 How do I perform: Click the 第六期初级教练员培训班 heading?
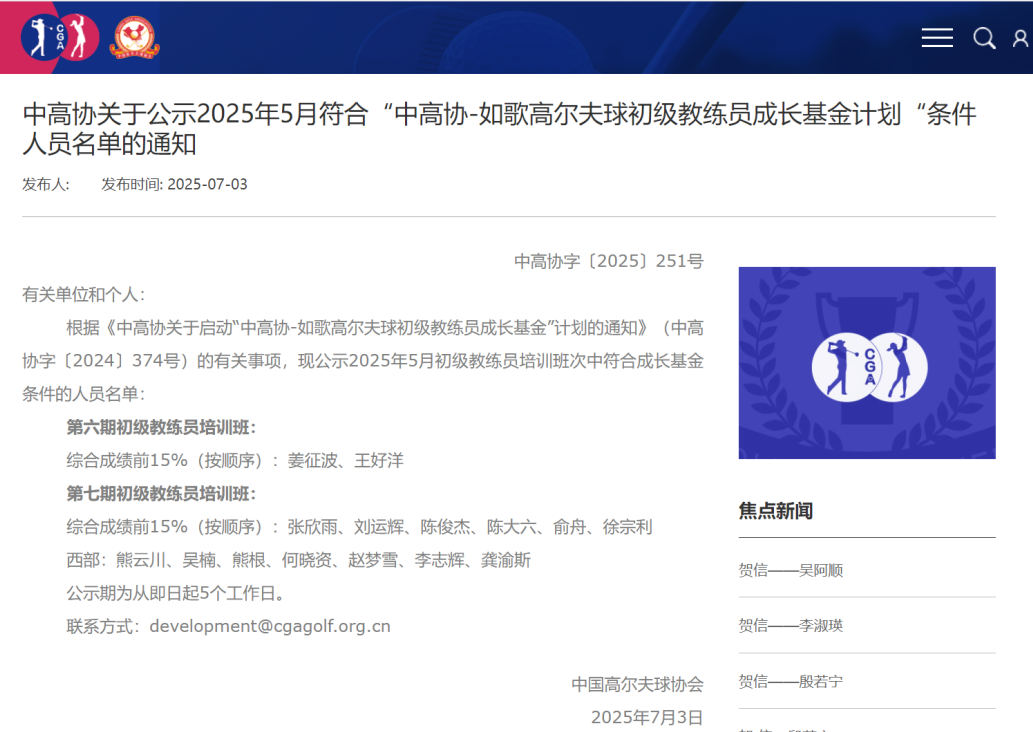[161, 427]
